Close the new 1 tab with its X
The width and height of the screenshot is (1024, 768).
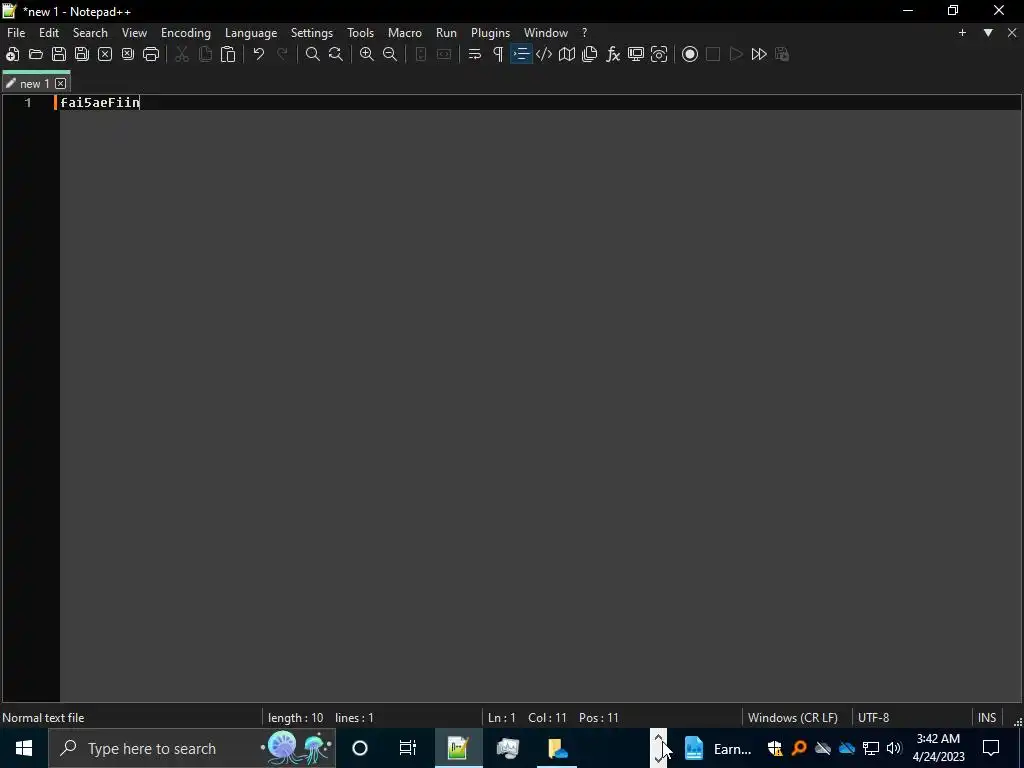click(61, 84)
